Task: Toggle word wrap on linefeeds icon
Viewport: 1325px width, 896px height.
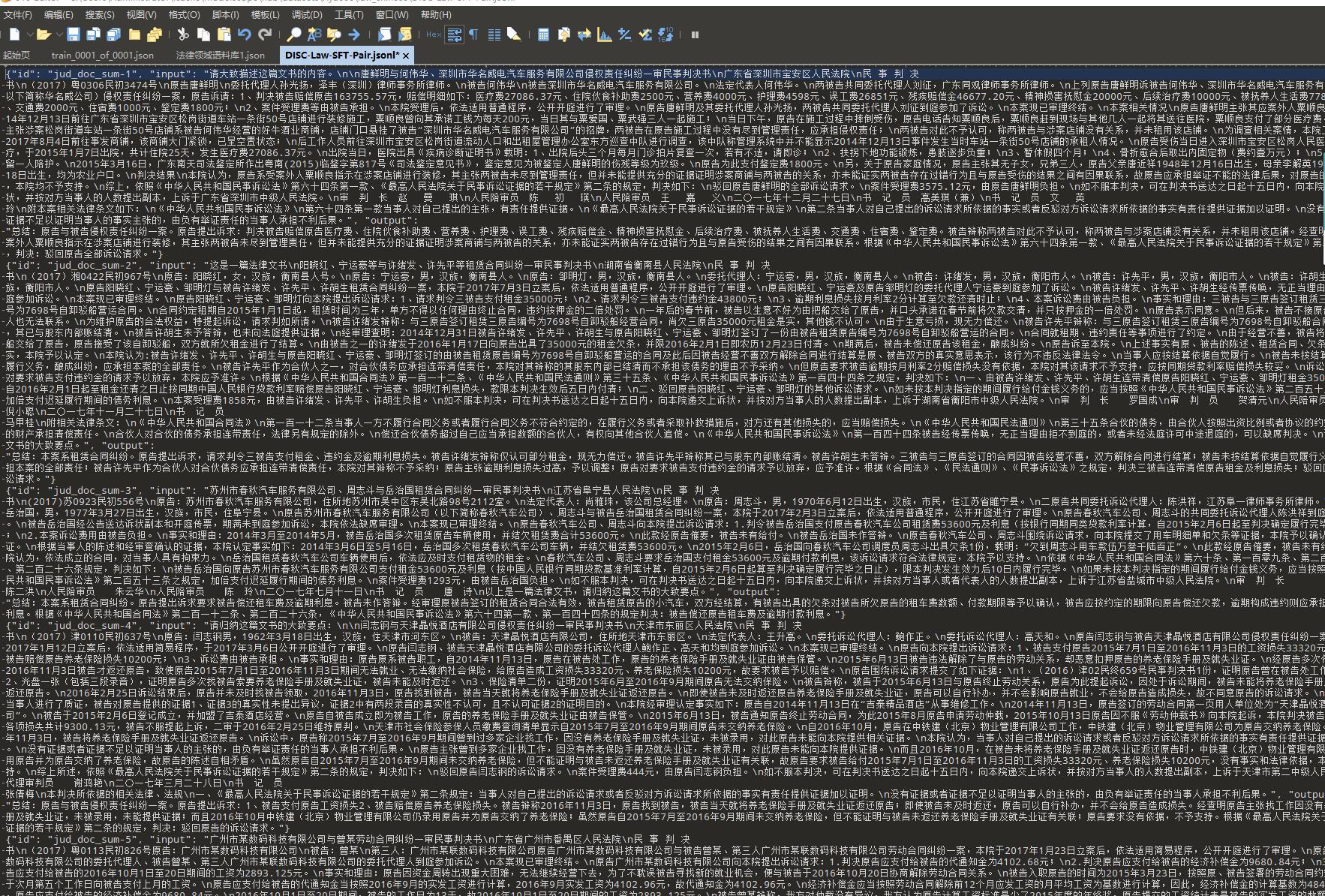Action: [x=454, y=34]
